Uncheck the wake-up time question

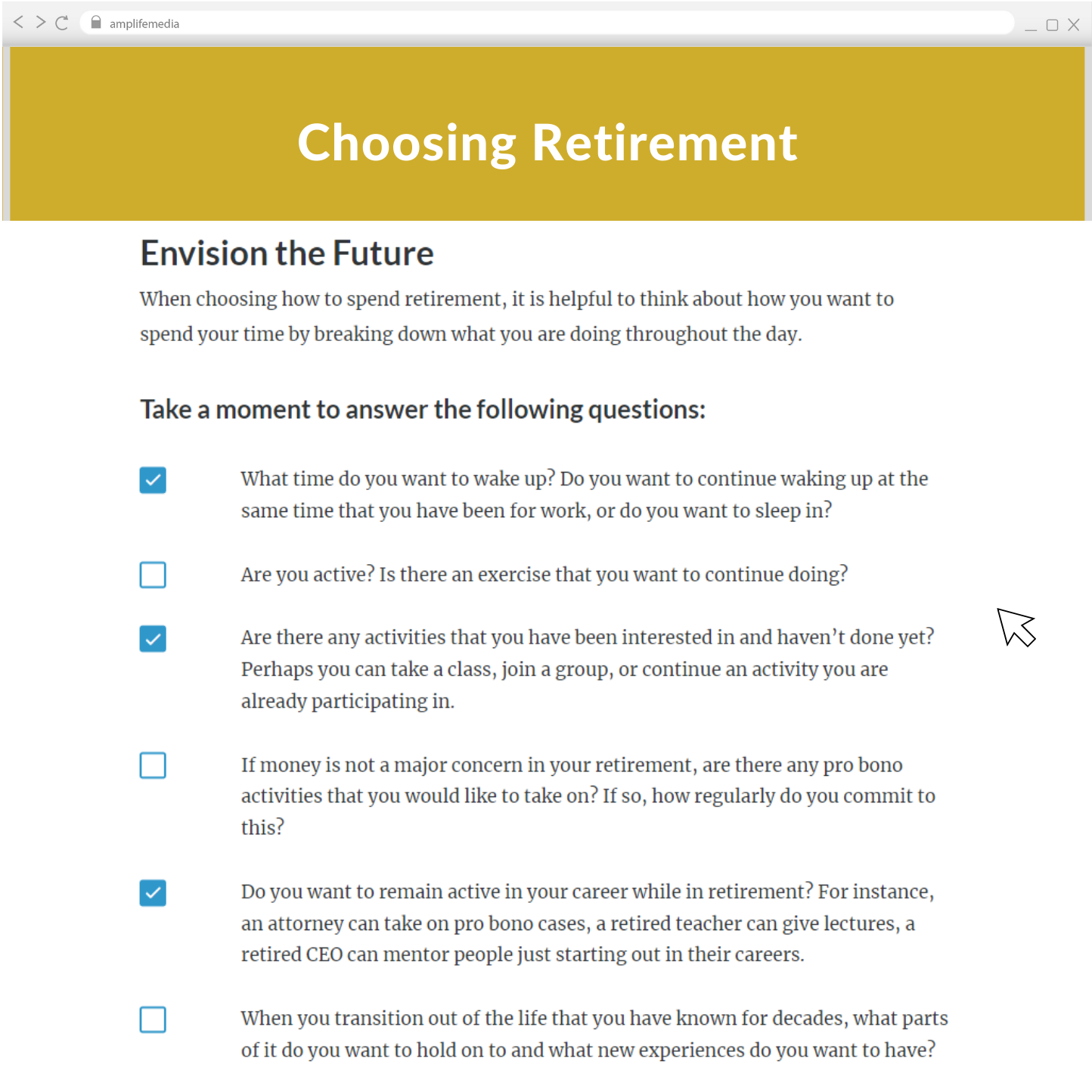(152, 480)
